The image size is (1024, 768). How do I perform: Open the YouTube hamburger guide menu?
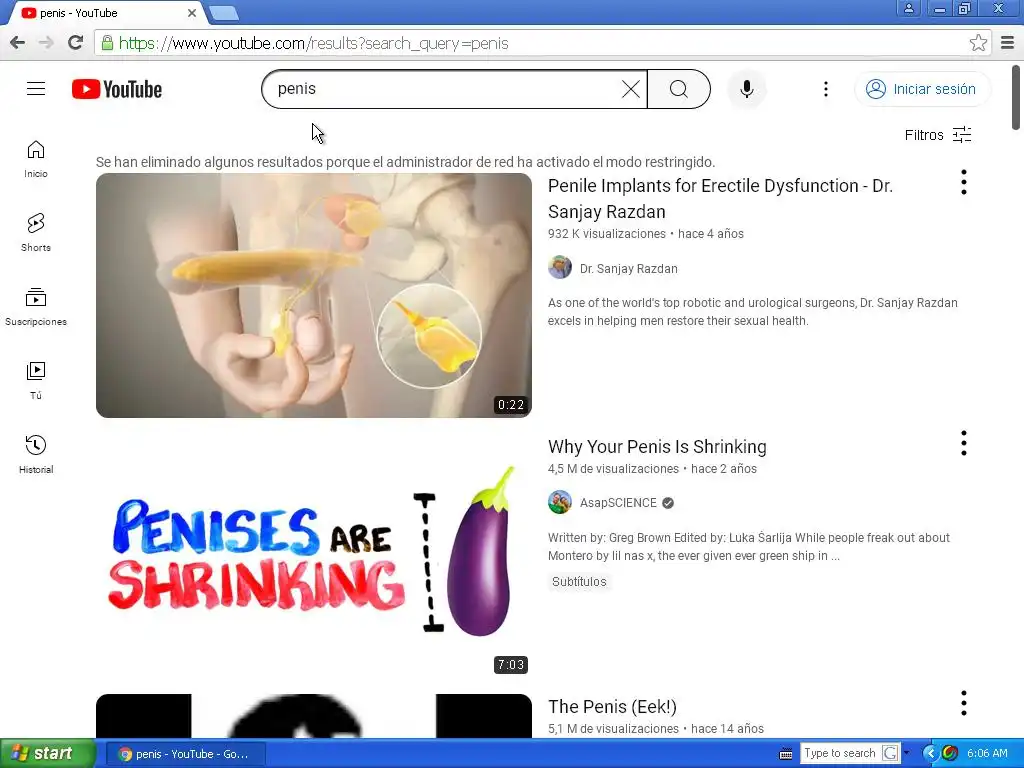[x=36, y=89]
